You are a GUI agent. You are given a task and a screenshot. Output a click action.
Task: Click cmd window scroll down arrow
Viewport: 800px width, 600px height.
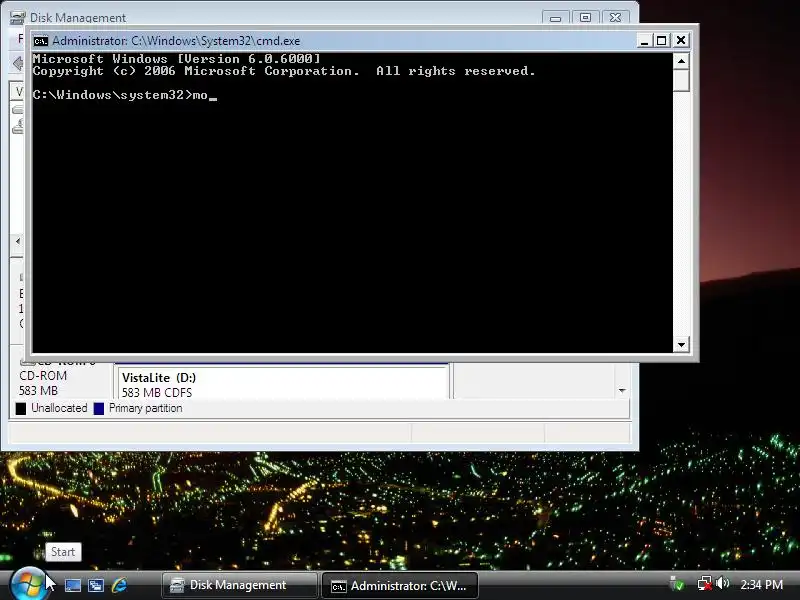click(x=681, y=345)
